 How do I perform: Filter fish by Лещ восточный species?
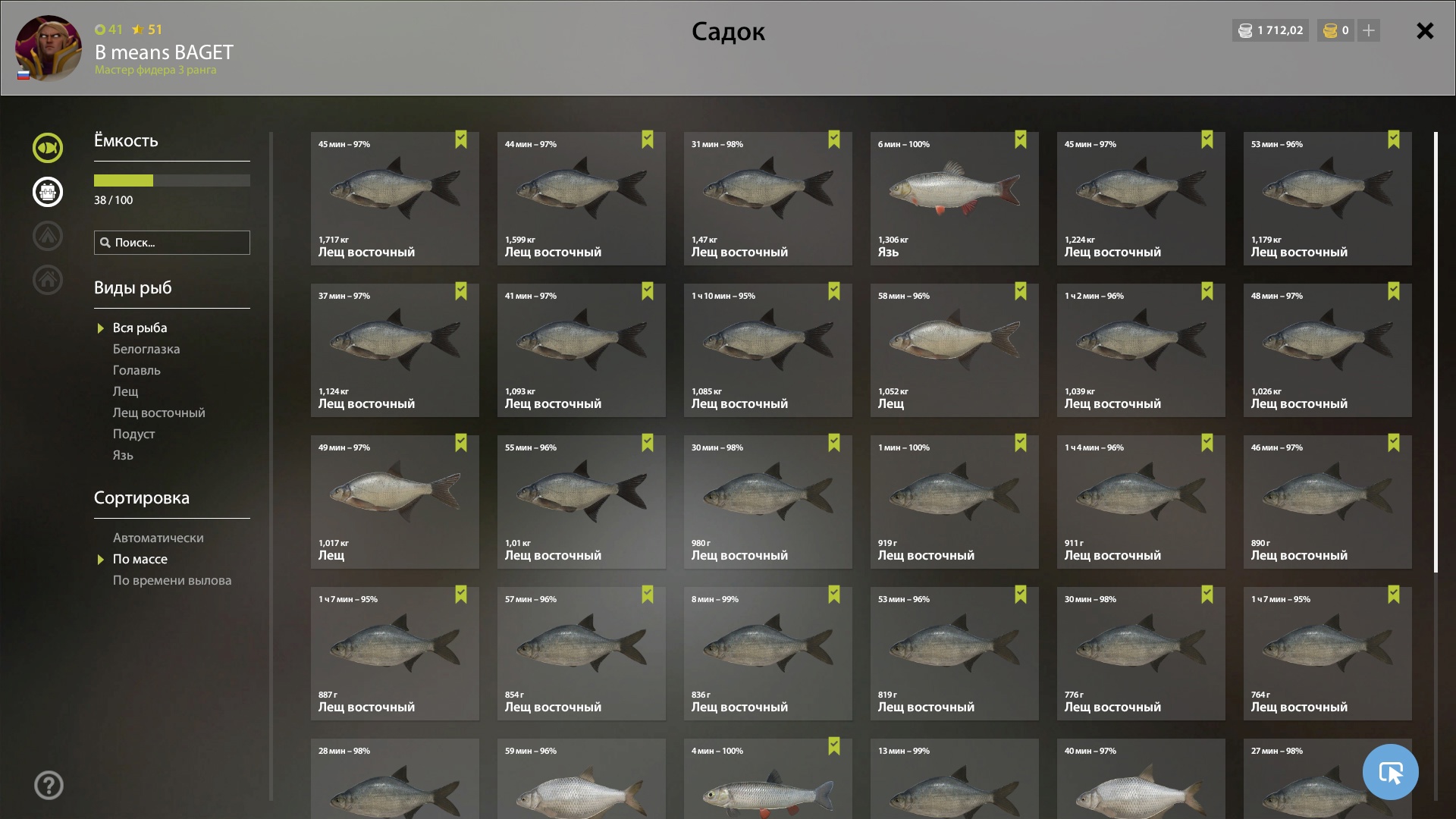[x=158, y=413]
